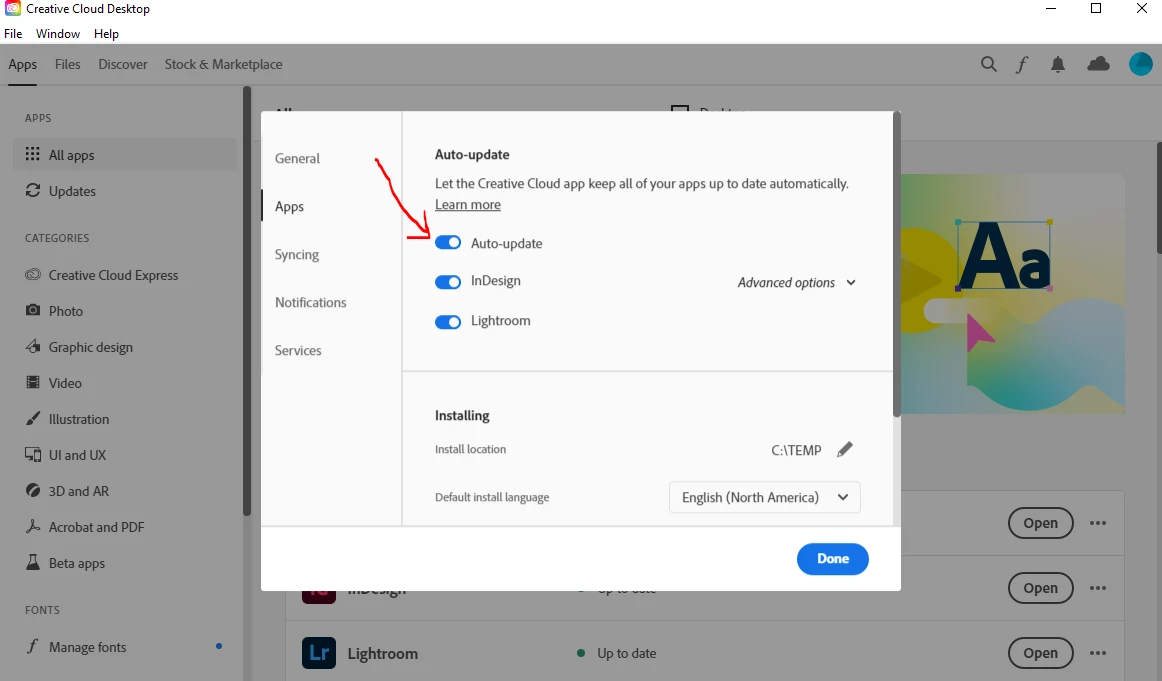Viewport: 1162px width, 681px height.
Task: Open more options in topmost app row
Action: (x=1098, y=523)
